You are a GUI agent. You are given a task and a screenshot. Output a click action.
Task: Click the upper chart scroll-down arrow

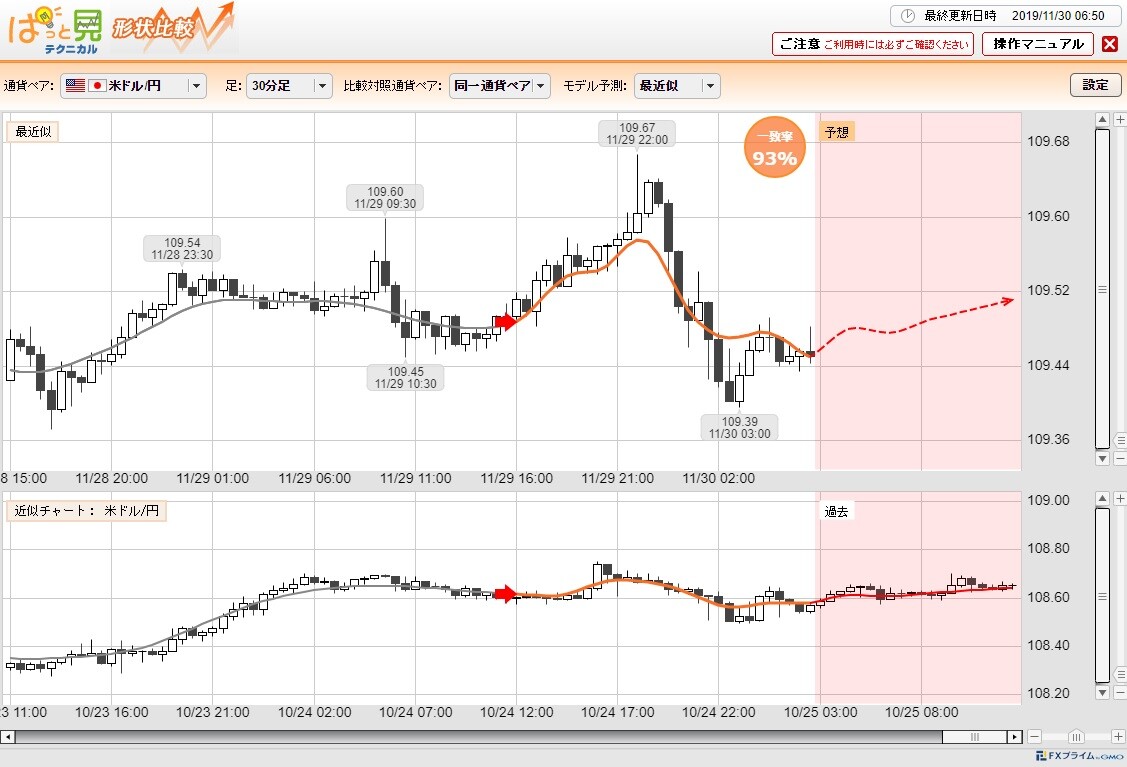pyautogui.click(x=1102, y=458)
